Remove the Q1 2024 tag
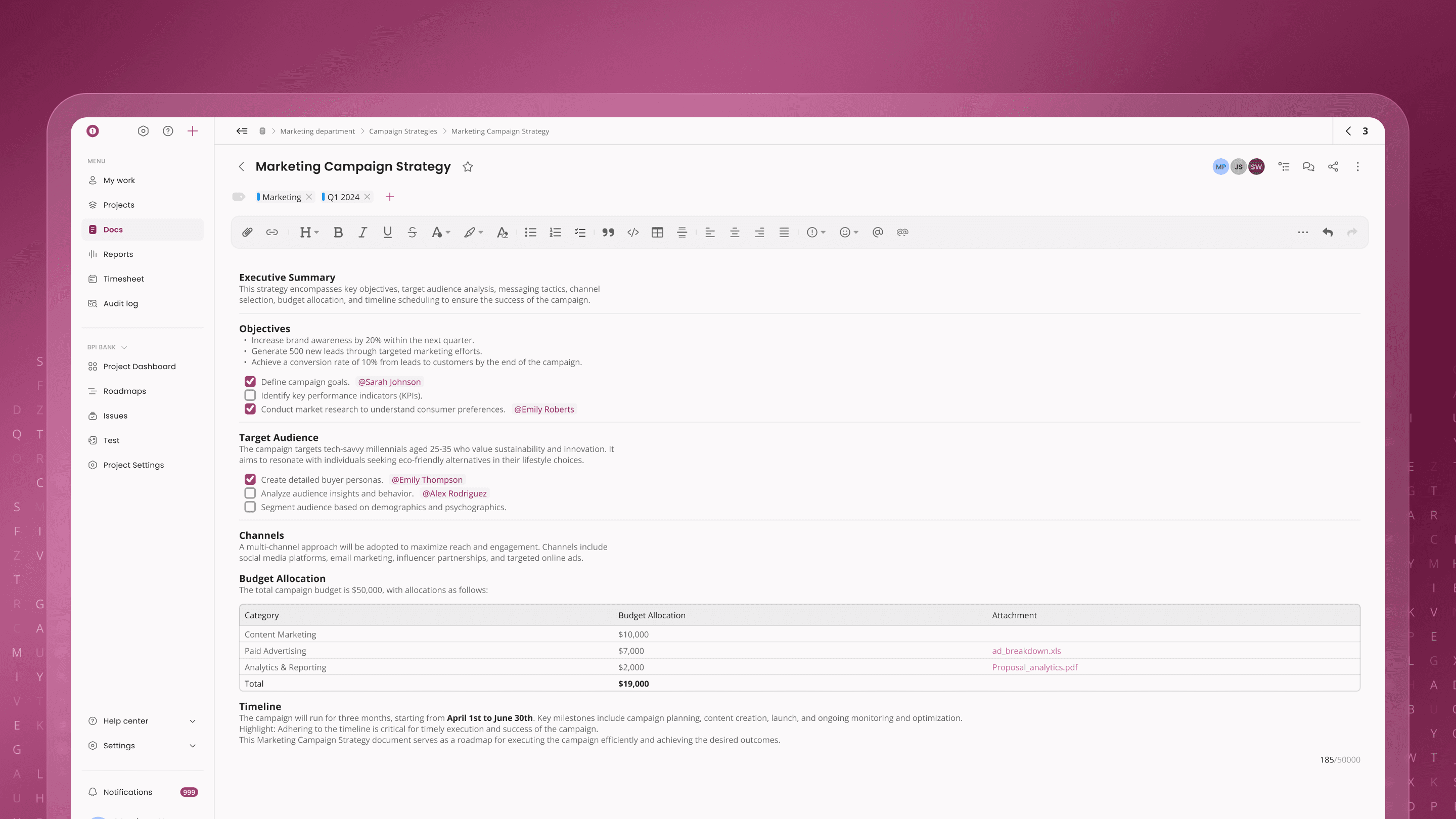Viewport: 1456px width, 819px height. pyautogui.click(x=368, y=197)
